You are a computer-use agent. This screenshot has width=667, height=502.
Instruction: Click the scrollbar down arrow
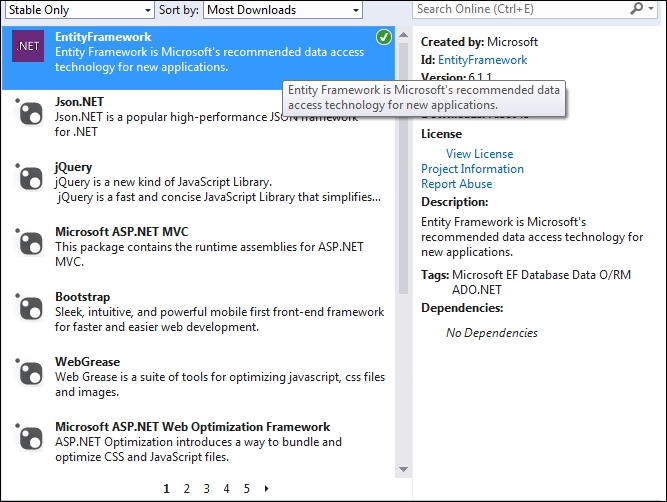click(403, 469)
